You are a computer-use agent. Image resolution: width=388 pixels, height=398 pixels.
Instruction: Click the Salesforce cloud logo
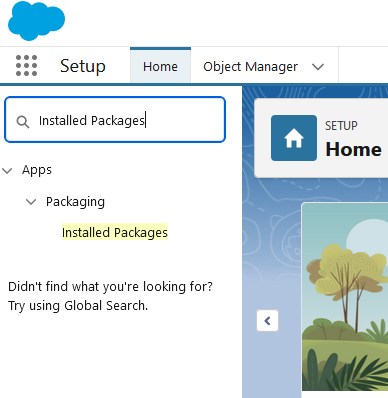click(36, 21)
